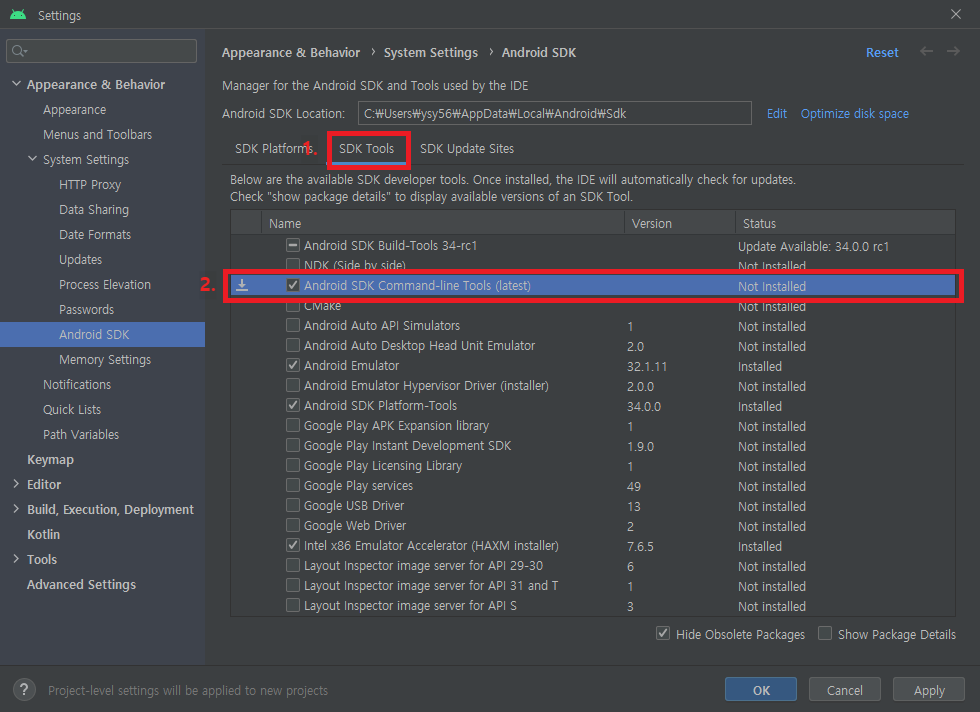Open Data Sharing settings
Image resolution: width=980 pixels, height=712 pixels.
point(94,209)
